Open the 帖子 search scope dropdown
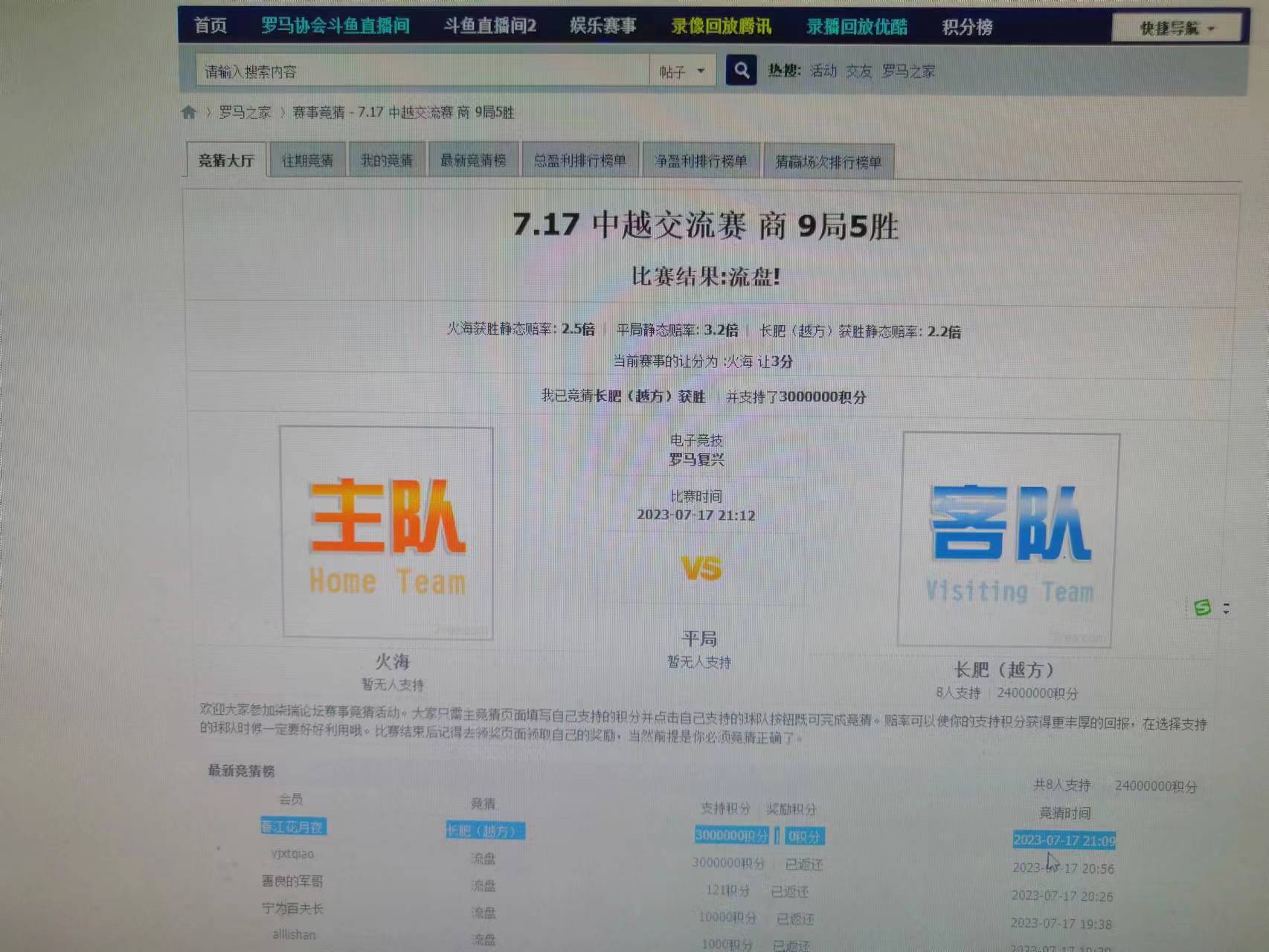The image size is (1269, 952). (681, 70)
